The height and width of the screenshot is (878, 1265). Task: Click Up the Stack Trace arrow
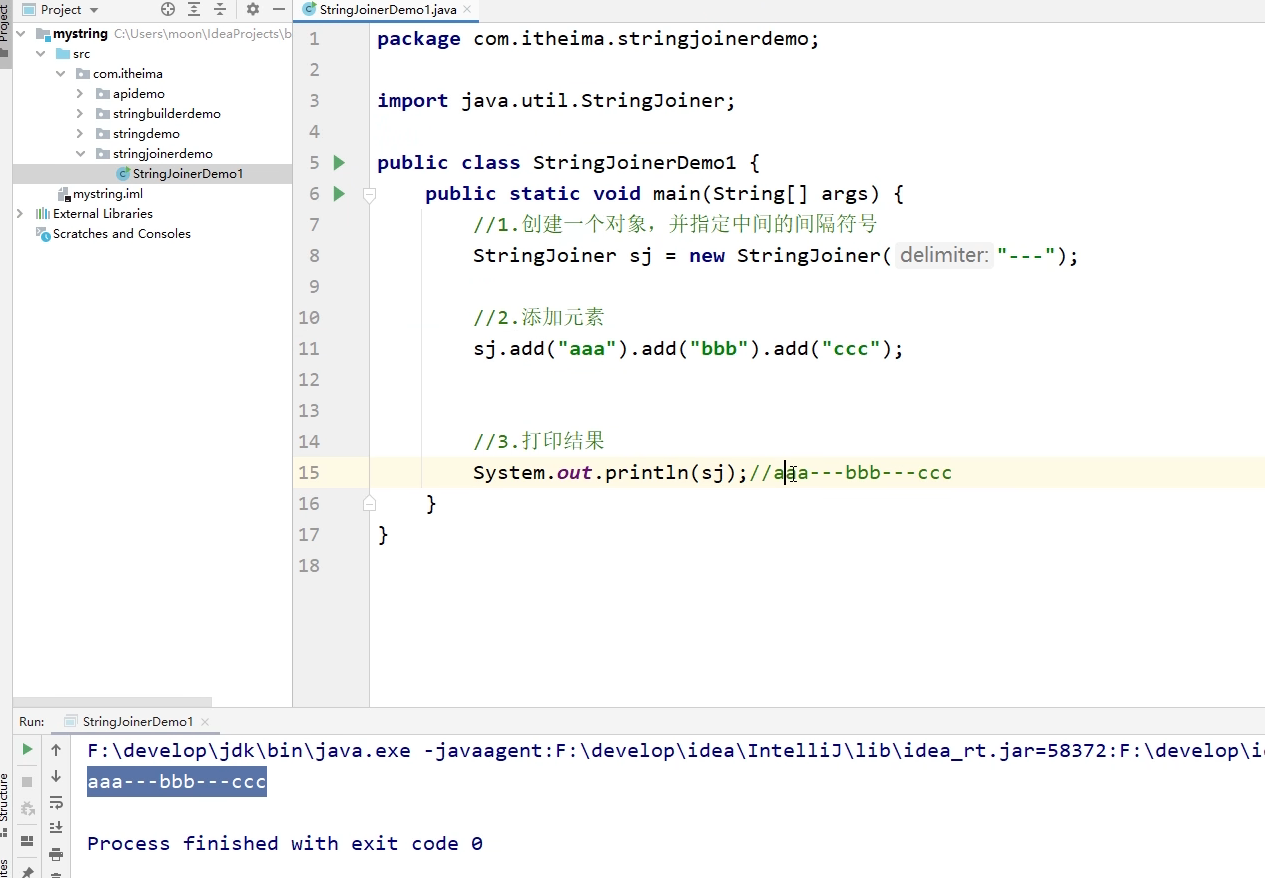(56, 749)
